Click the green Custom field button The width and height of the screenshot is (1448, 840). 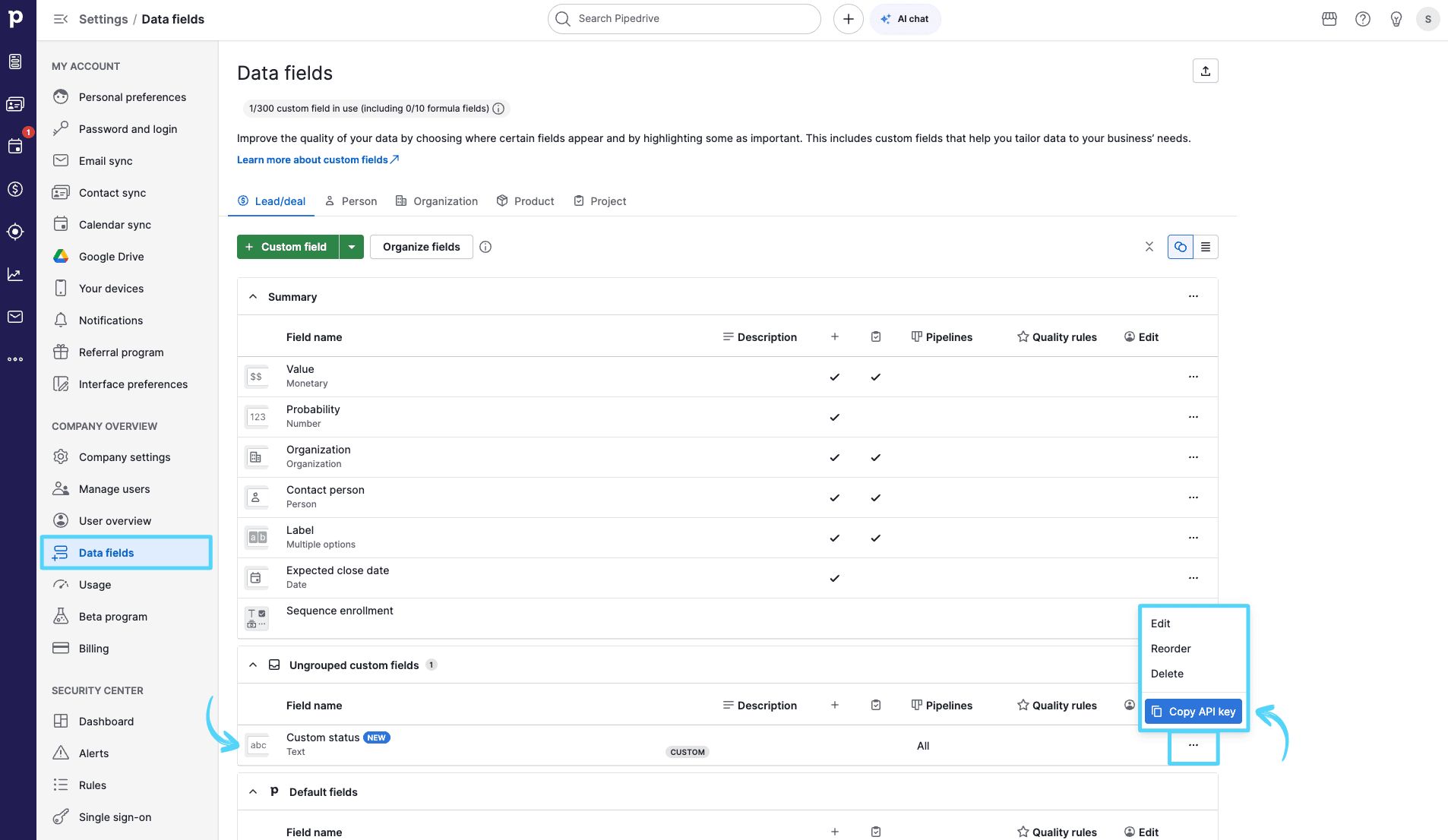(x=288, y=247)
